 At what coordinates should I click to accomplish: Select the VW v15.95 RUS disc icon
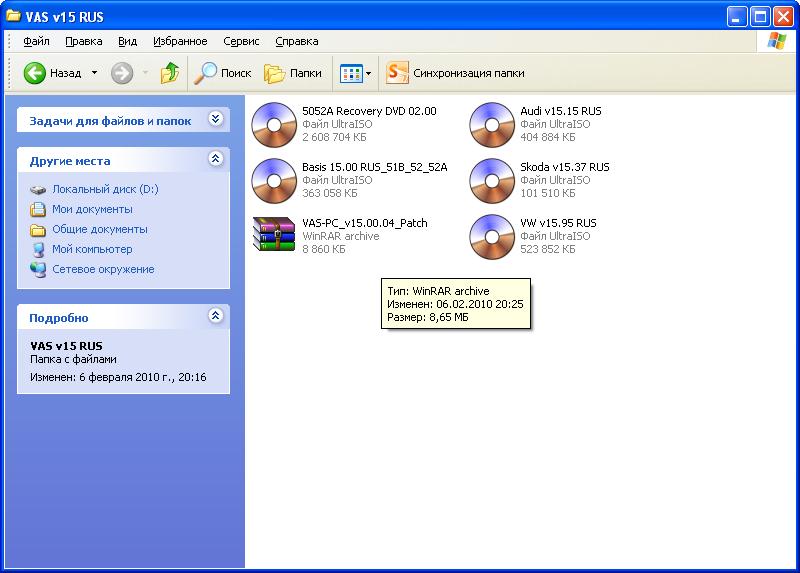[x=491, y=236]
